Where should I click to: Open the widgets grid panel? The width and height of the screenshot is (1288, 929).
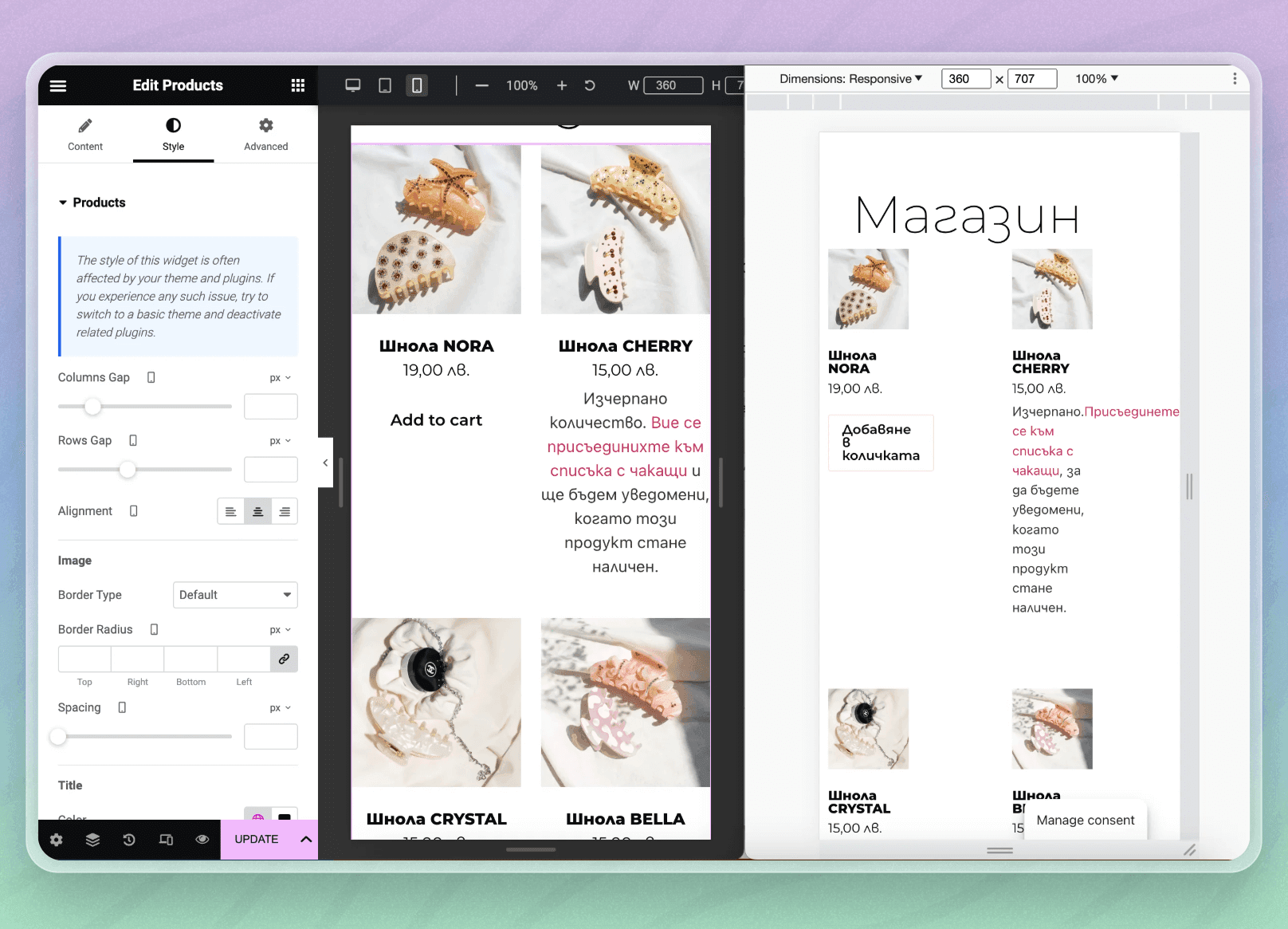click(297, 85)
